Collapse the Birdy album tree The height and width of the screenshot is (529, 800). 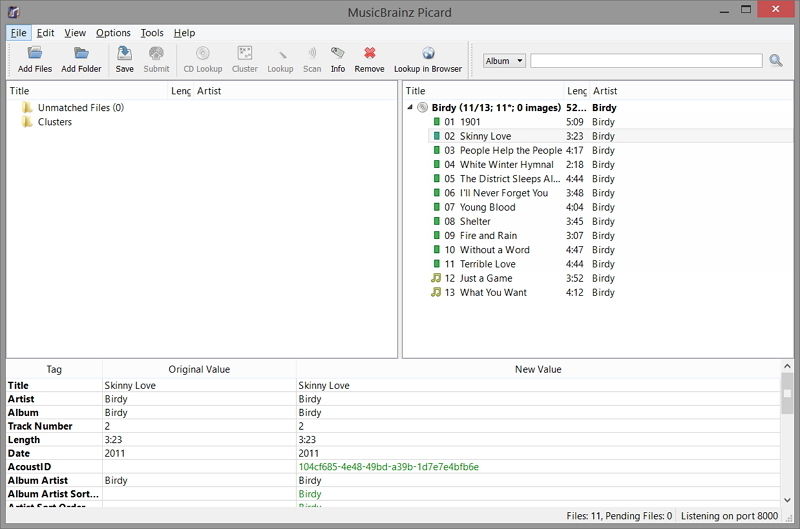[410, 107]
